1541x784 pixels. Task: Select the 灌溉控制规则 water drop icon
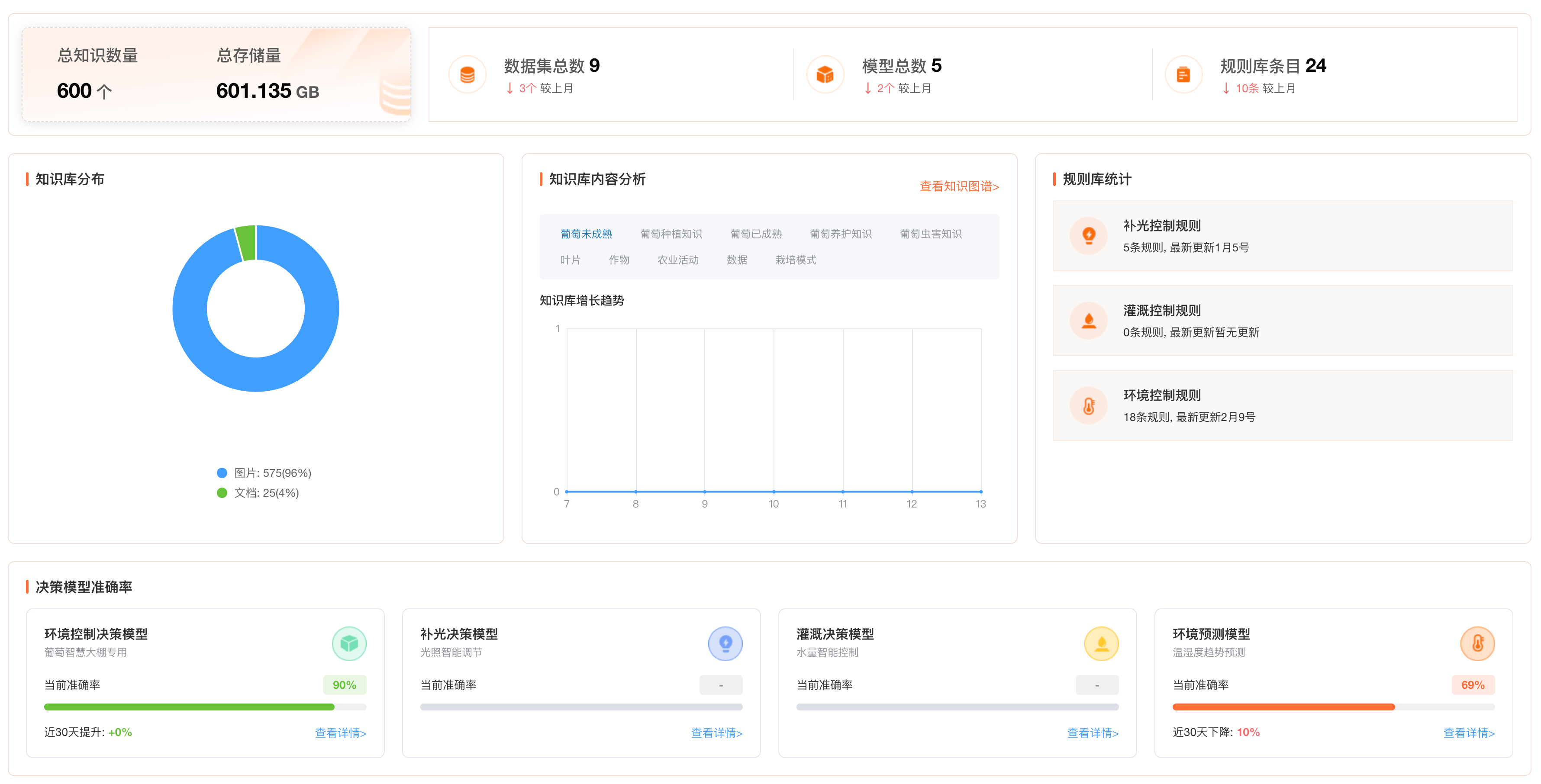point(1089,321)
